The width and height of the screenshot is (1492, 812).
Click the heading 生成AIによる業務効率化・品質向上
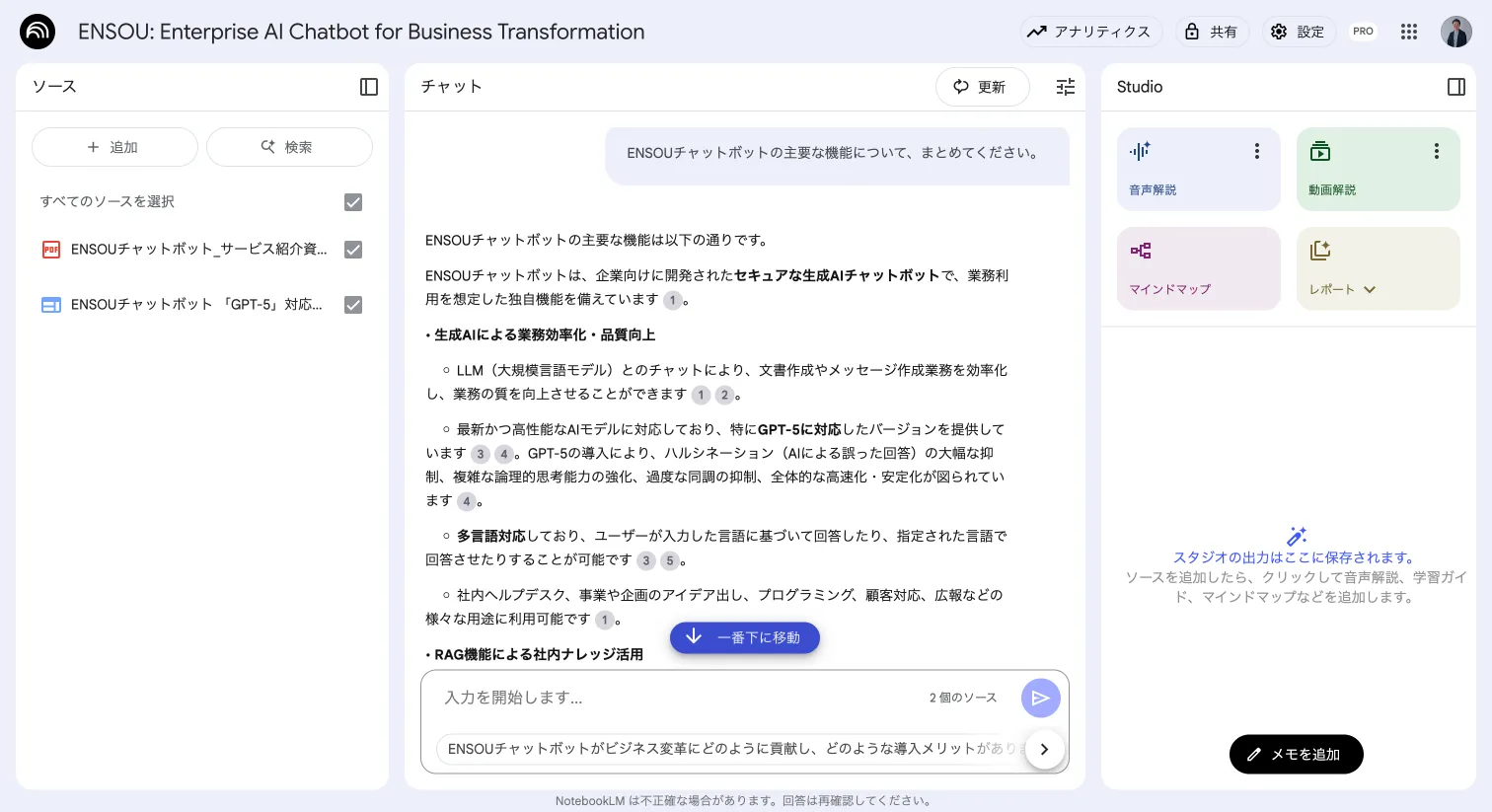coord(545,334)
